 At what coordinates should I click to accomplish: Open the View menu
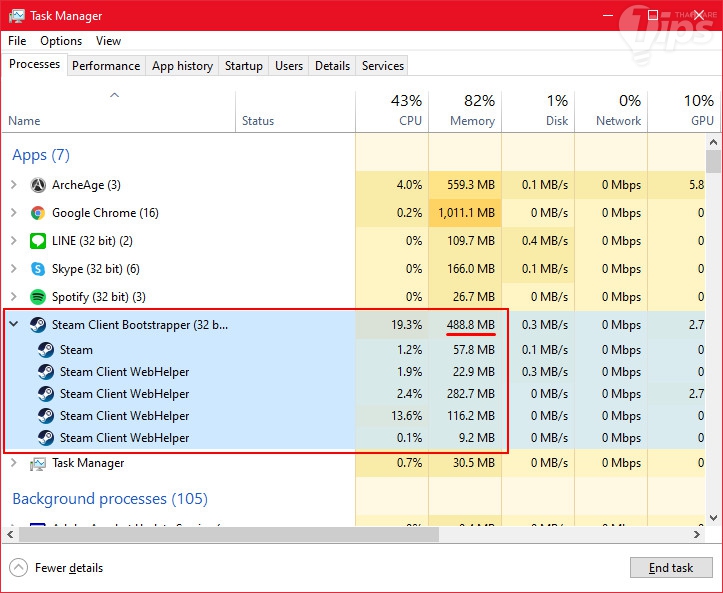108,41
